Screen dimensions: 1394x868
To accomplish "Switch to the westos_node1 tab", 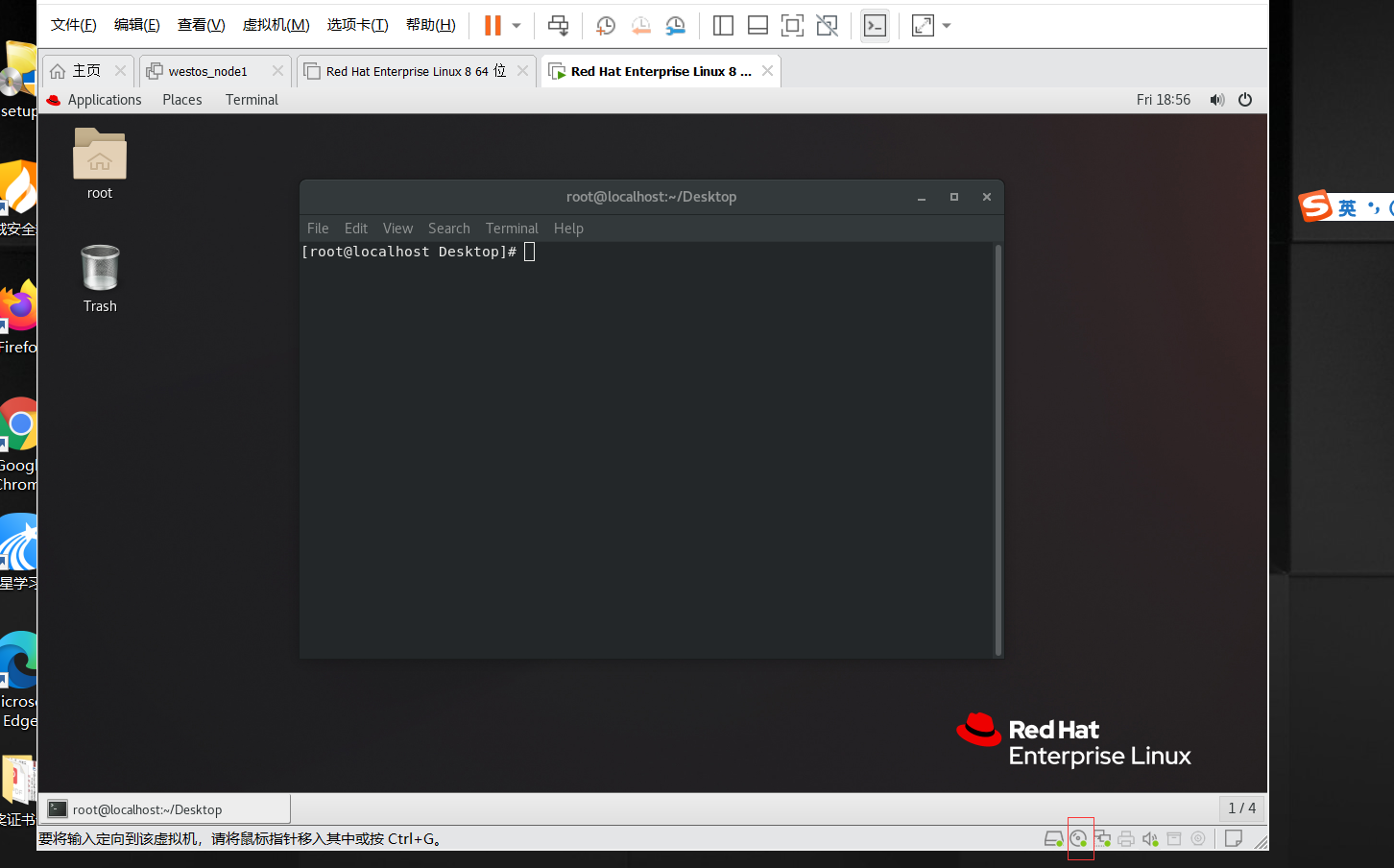I will click(207, 71).
